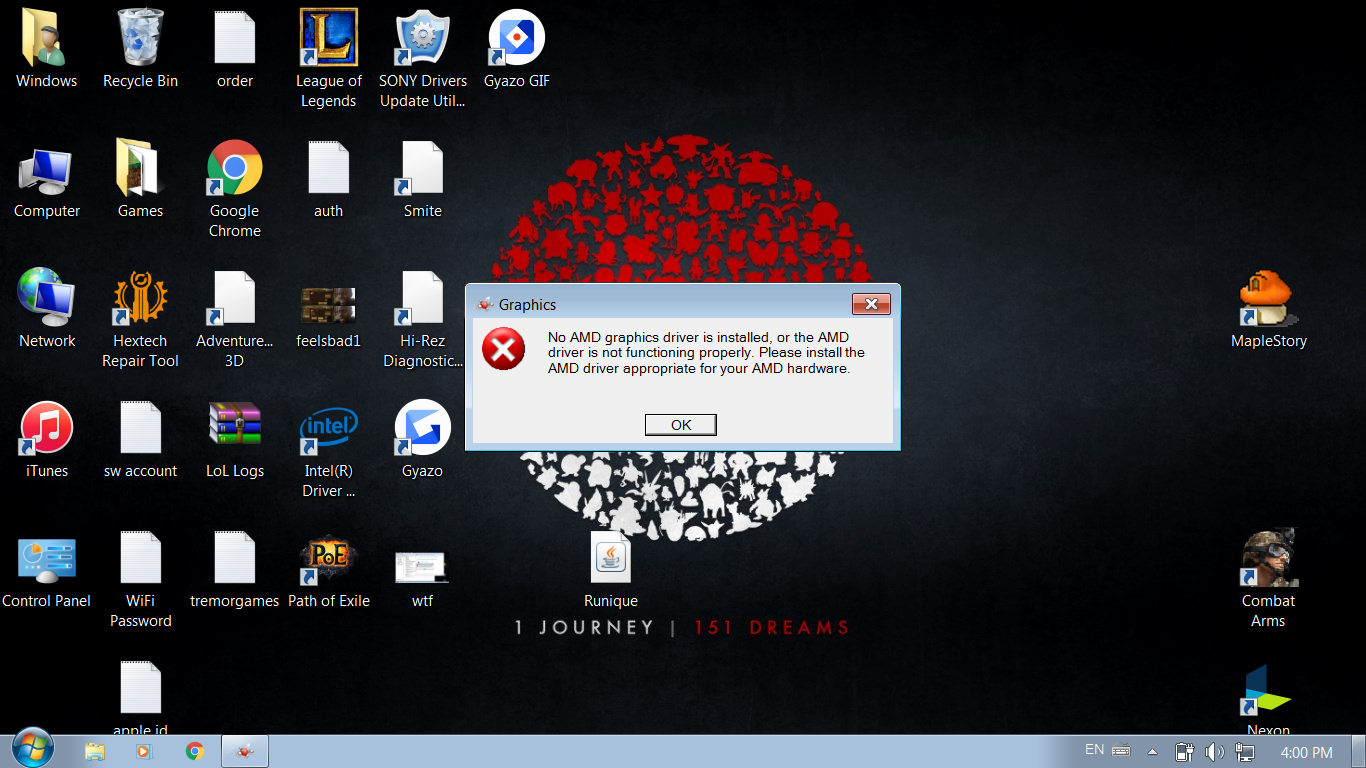Open the volume speaker tray icon
This screenshot has width=1366, height=768.
(1214, 752)
